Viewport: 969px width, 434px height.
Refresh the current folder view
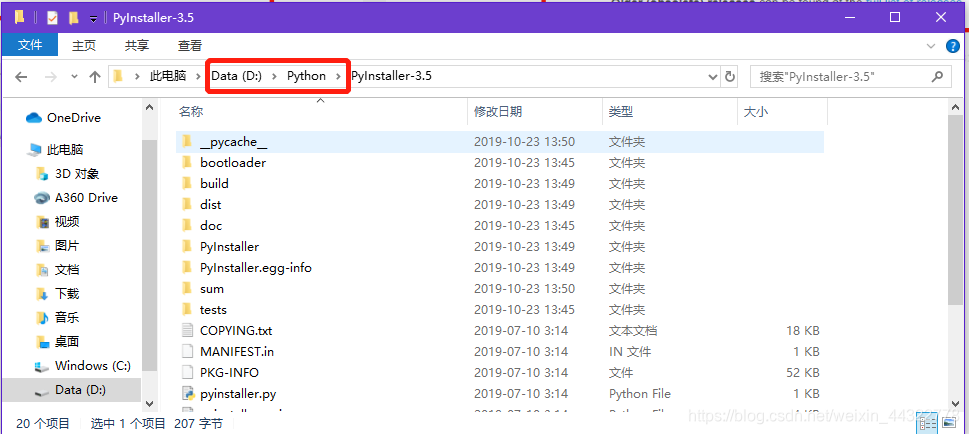730,77
